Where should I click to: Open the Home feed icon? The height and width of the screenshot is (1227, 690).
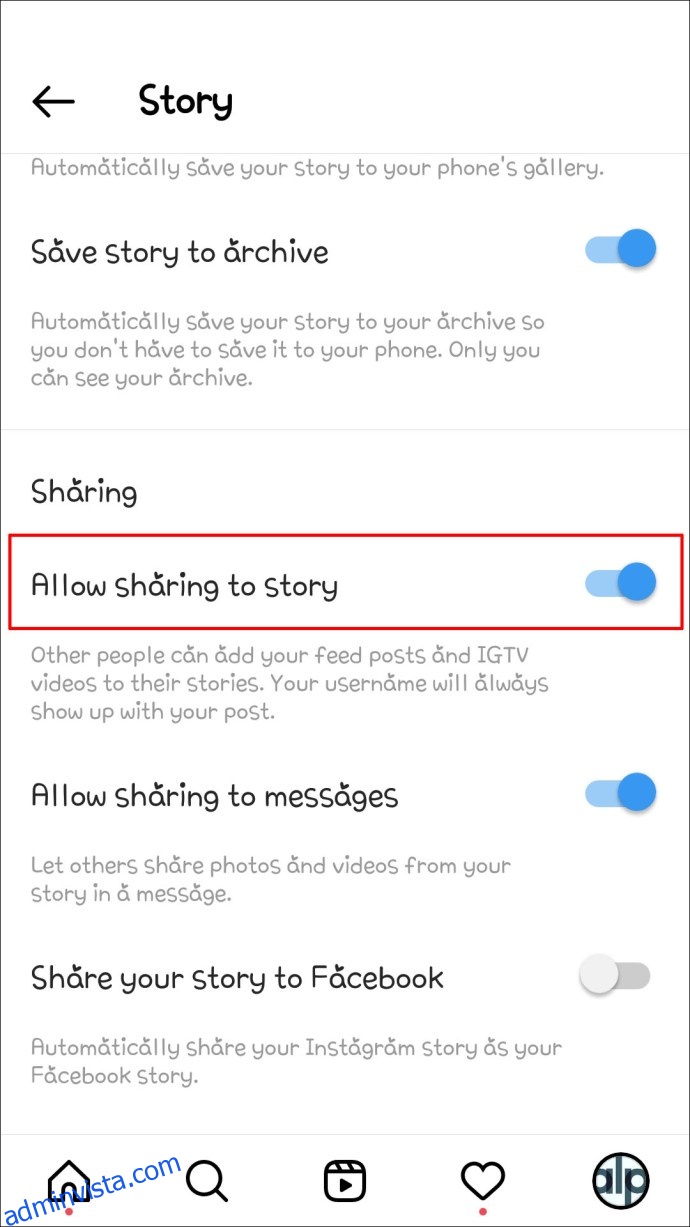pyautogui.click(x=69, y=1181)
